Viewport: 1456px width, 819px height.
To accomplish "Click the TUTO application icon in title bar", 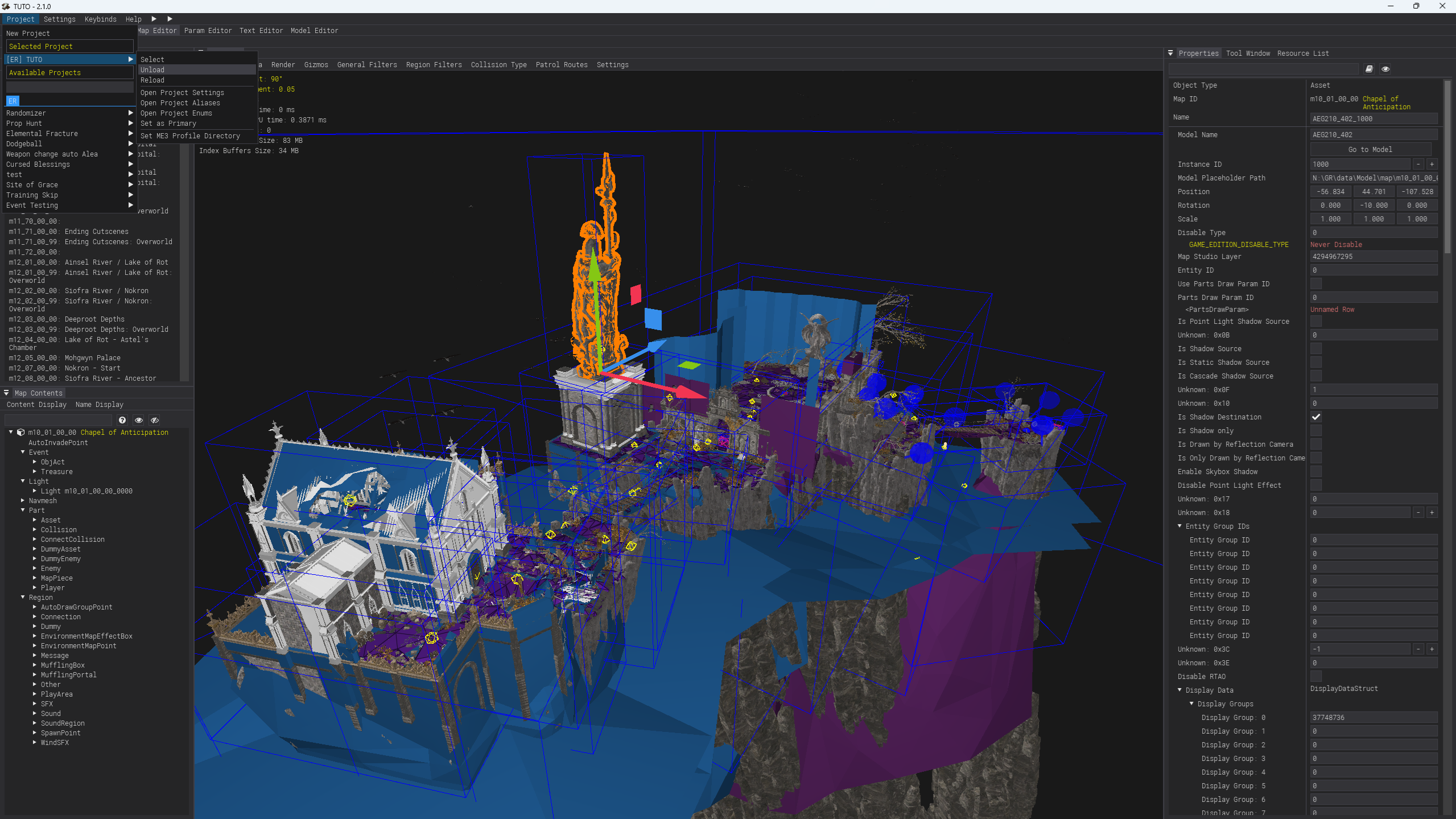I will [x=6, y=6].
